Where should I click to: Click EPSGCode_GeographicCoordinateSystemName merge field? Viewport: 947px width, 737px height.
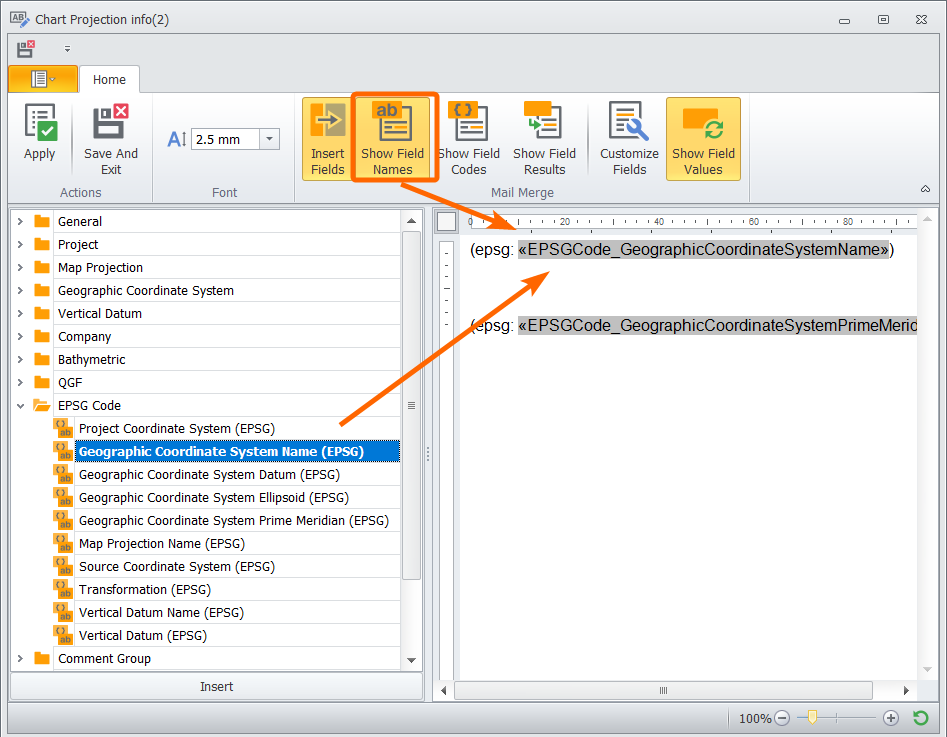pos(703,249)
